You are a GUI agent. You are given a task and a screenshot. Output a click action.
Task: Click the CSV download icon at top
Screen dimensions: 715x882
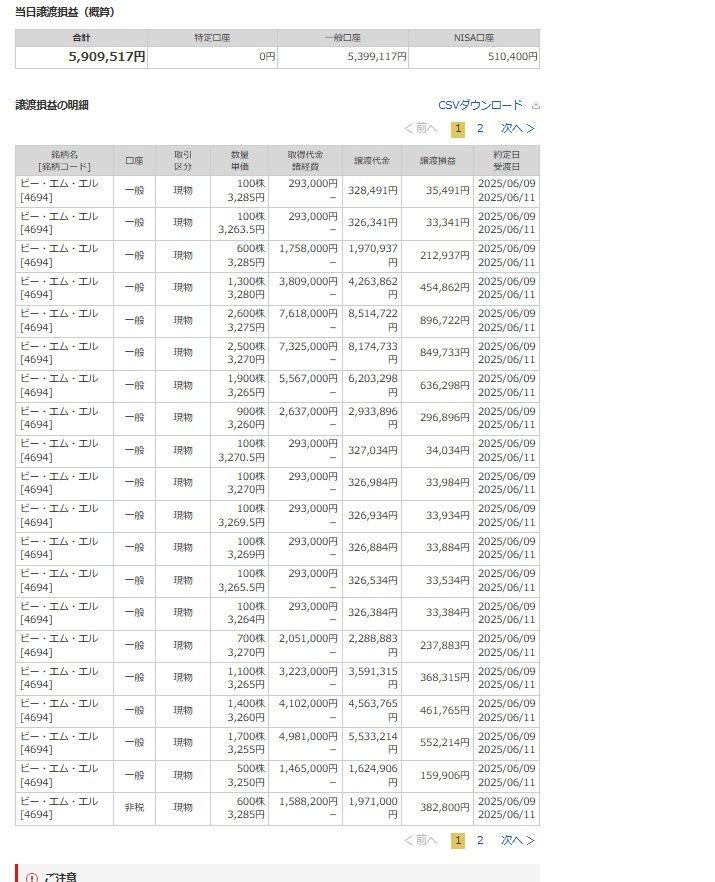tap(536, 105)
